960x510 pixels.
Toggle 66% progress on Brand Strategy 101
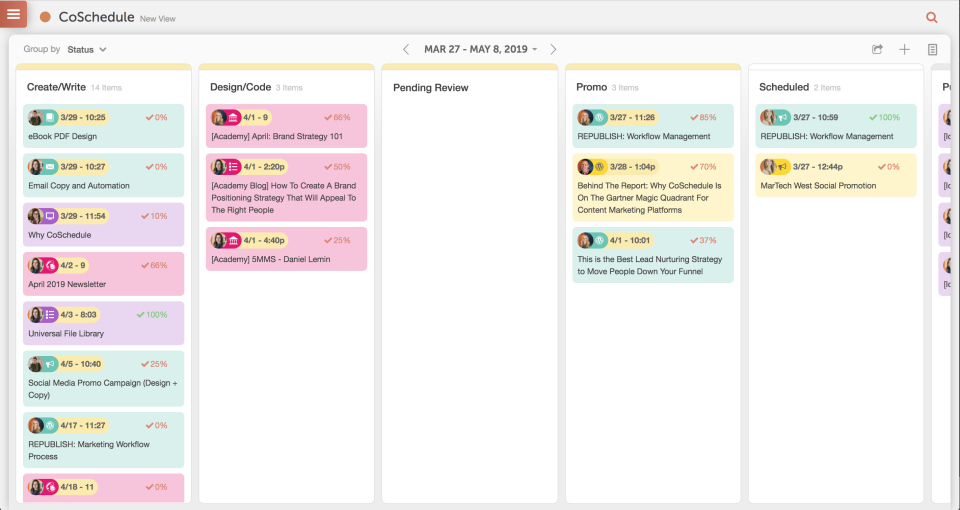pyautogui.click(x=337, y=118)
